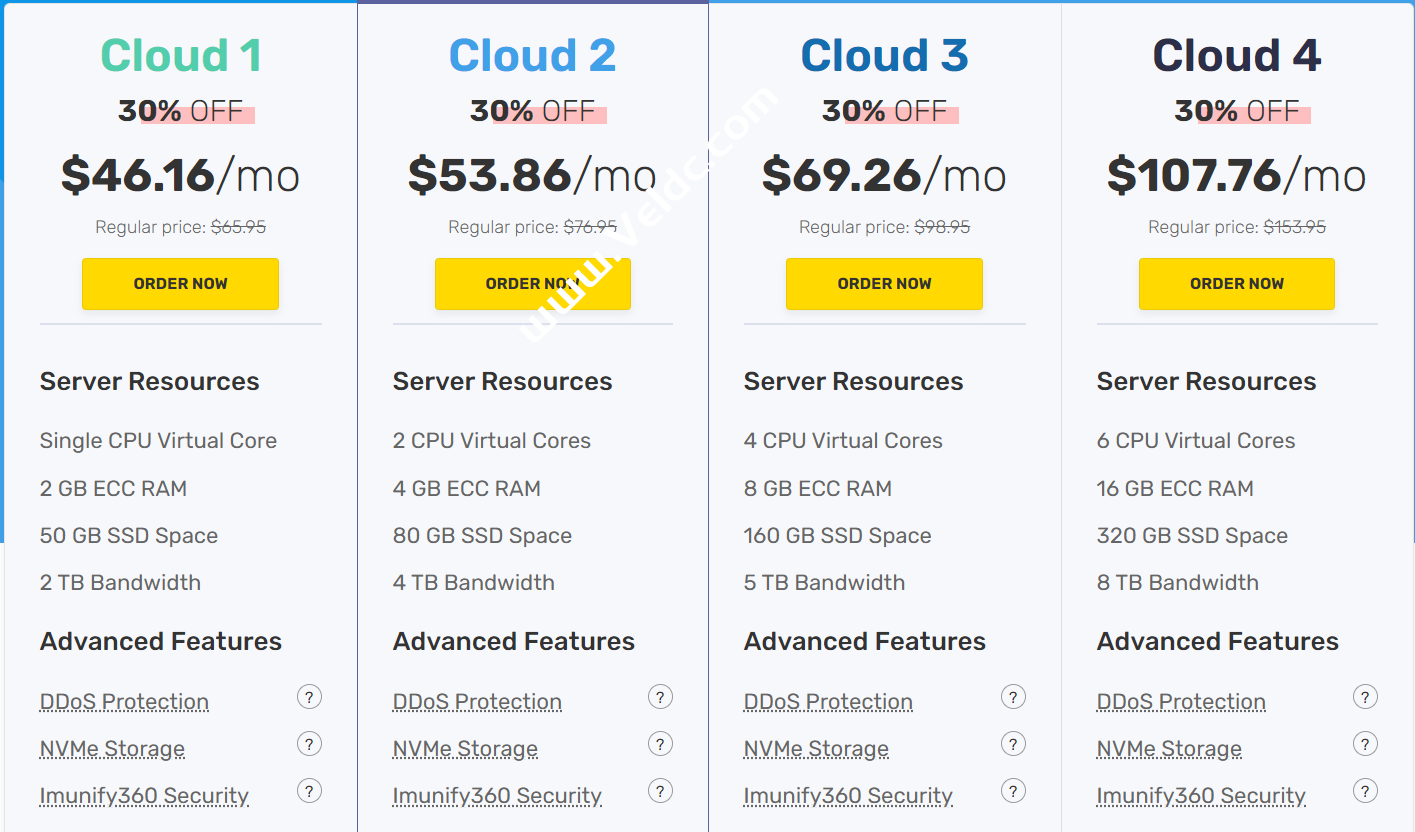Click question mark beside Cloud 4 Imunify360 Security
The height and width of the screenshot is (832, 1415).
point(1365,791)
